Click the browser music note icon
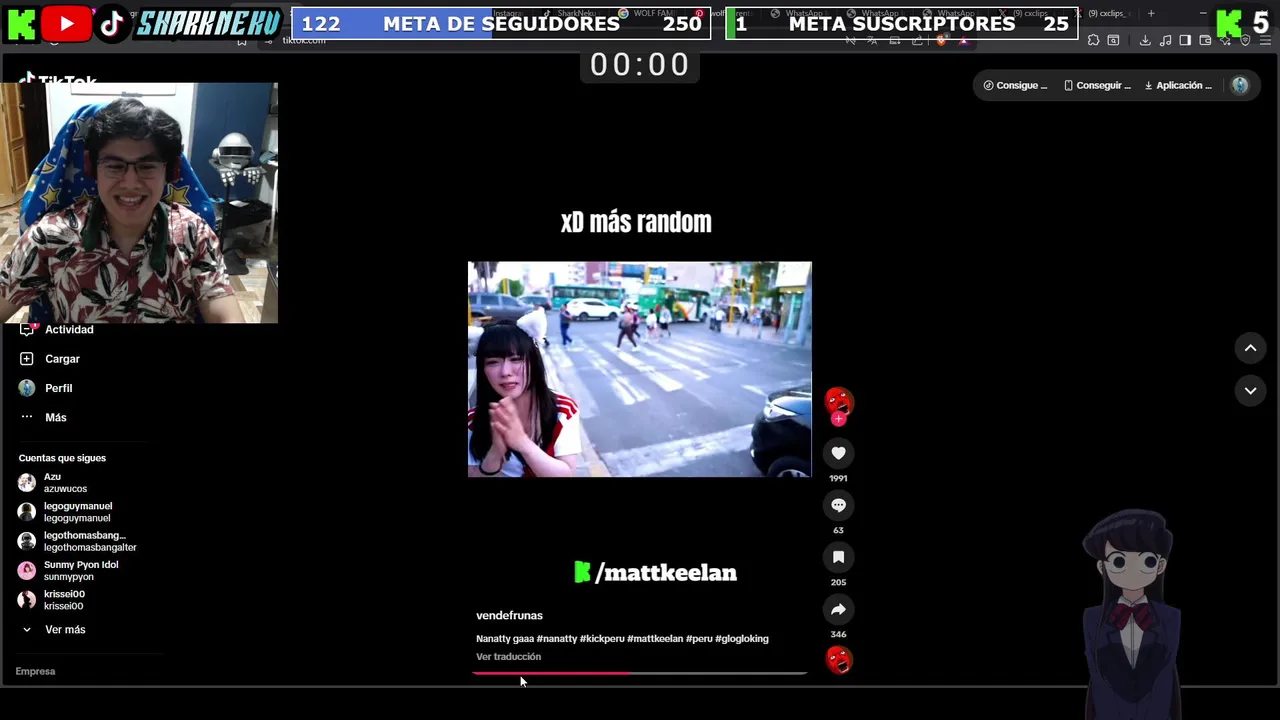 1166,40
